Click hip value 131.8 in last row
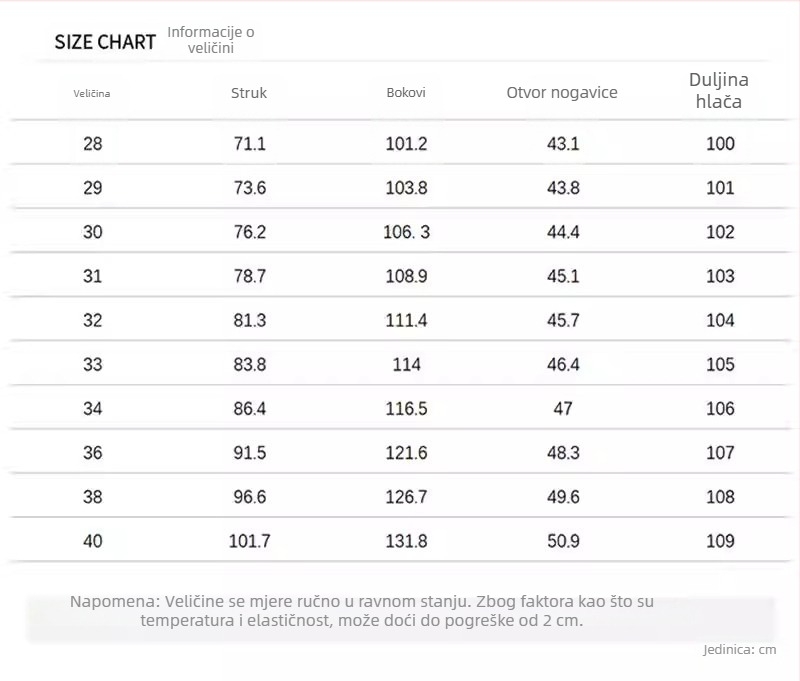 (407, 541)
